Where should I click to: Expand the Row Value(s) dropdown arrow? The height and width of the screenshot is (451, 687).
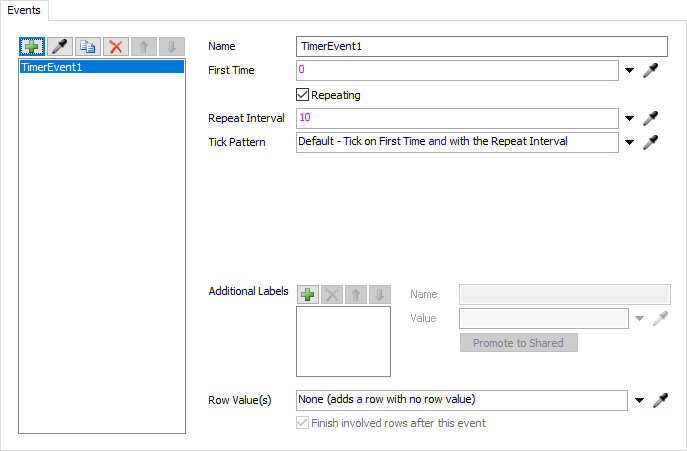[x=639, y=401]
